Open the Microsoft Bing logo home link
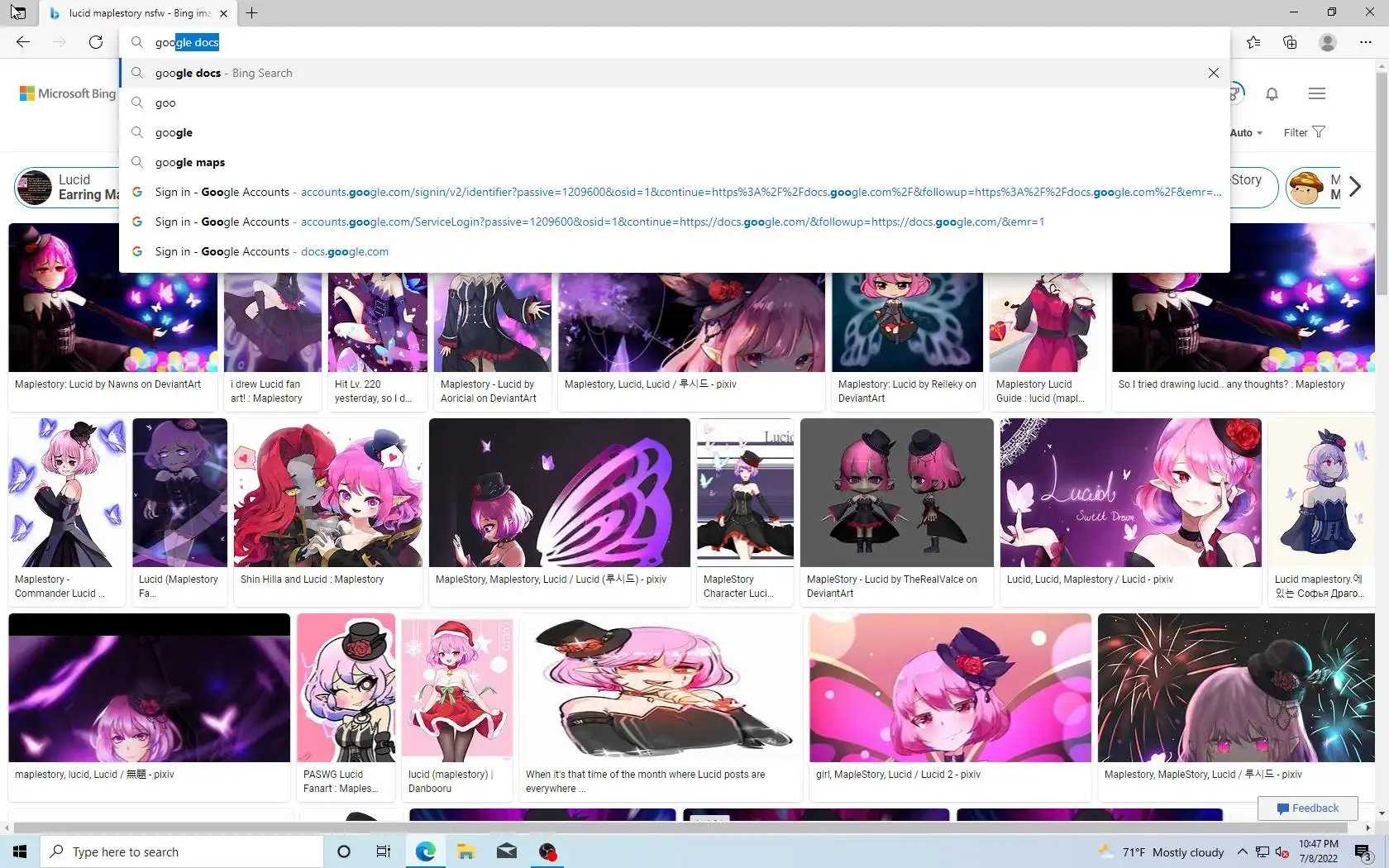The height and width of the screenshot is (868, 1389). 68,93
